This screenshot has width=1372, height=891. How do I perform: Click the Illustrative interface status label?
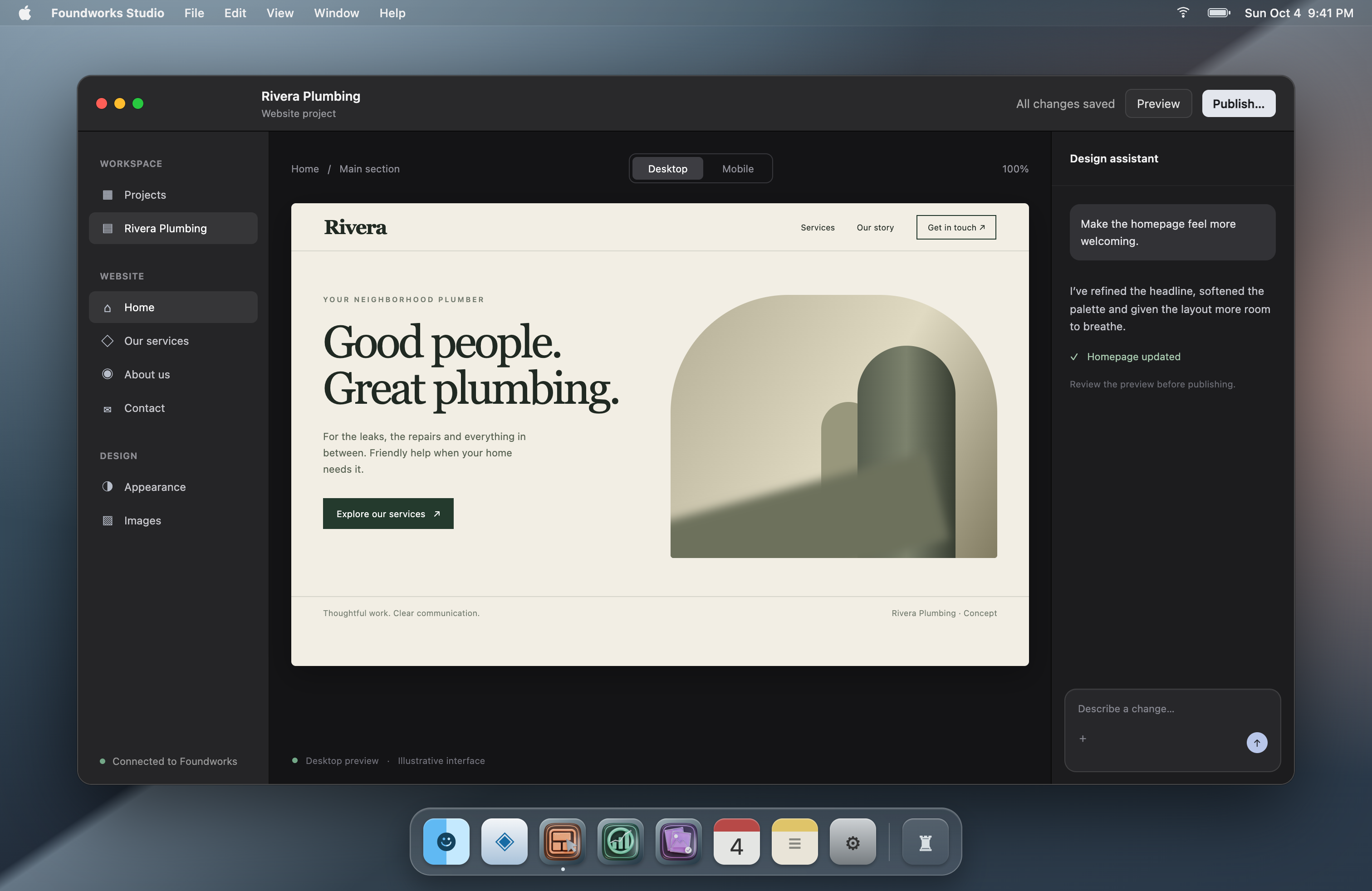coord(441,761)
